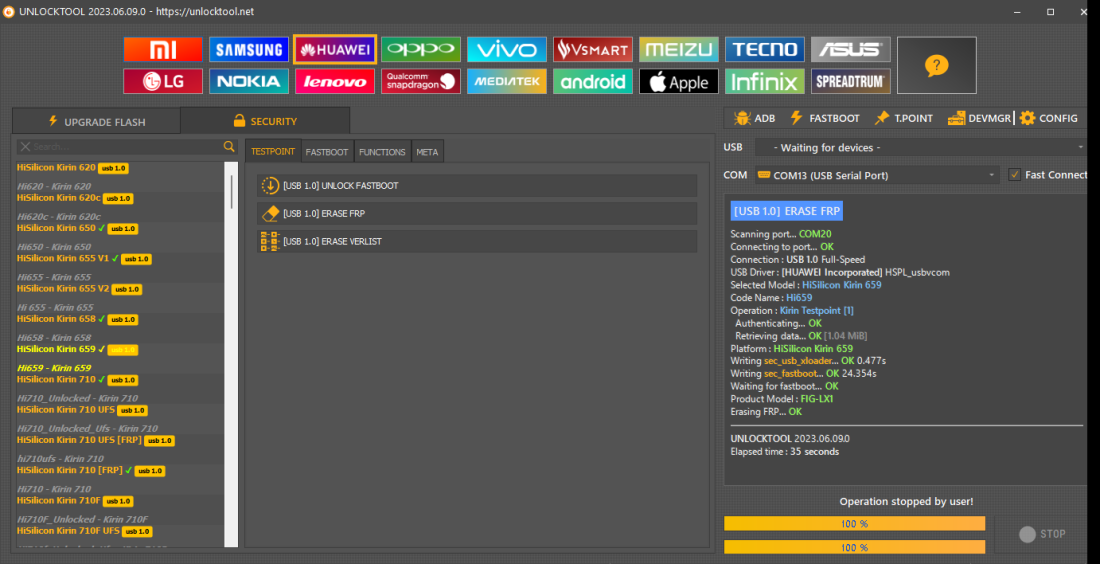Viewport: 1100px width, 564px height.
Task: Click the Hi659 code name value
Action: [x=799, y=297]
